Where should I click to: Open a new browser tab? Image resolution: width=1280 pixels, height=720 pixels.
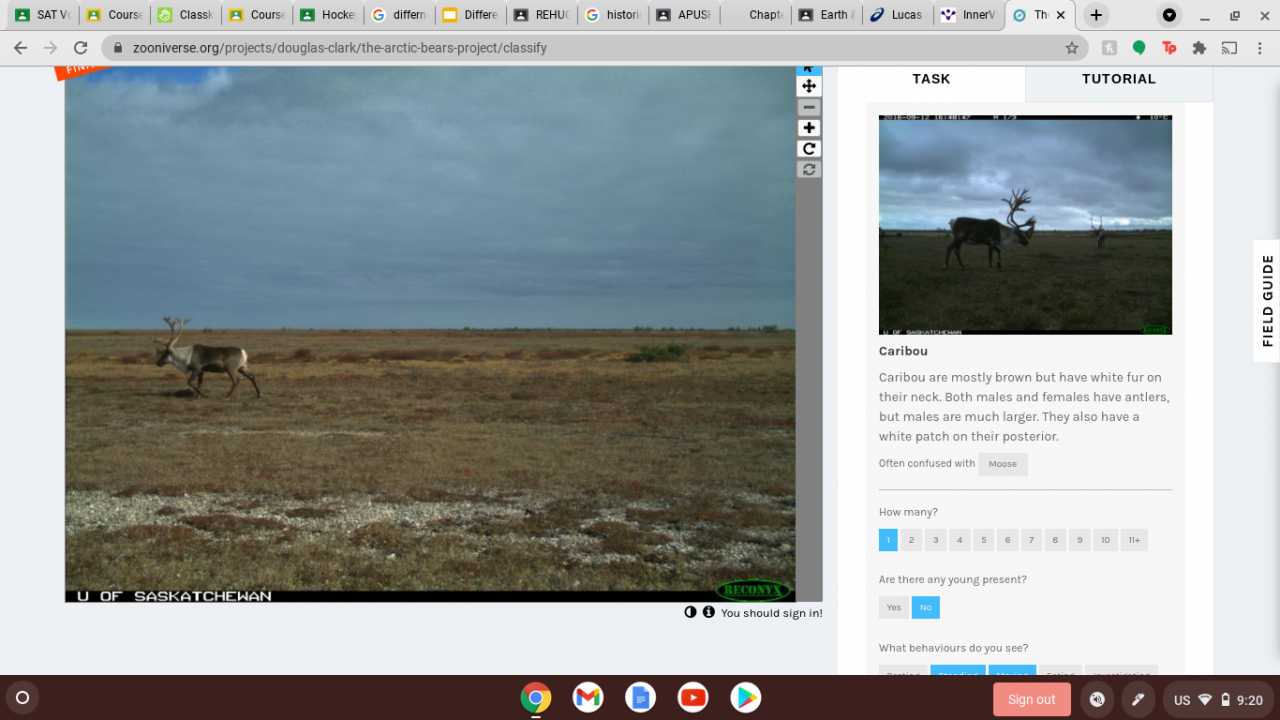(1096, 15)
